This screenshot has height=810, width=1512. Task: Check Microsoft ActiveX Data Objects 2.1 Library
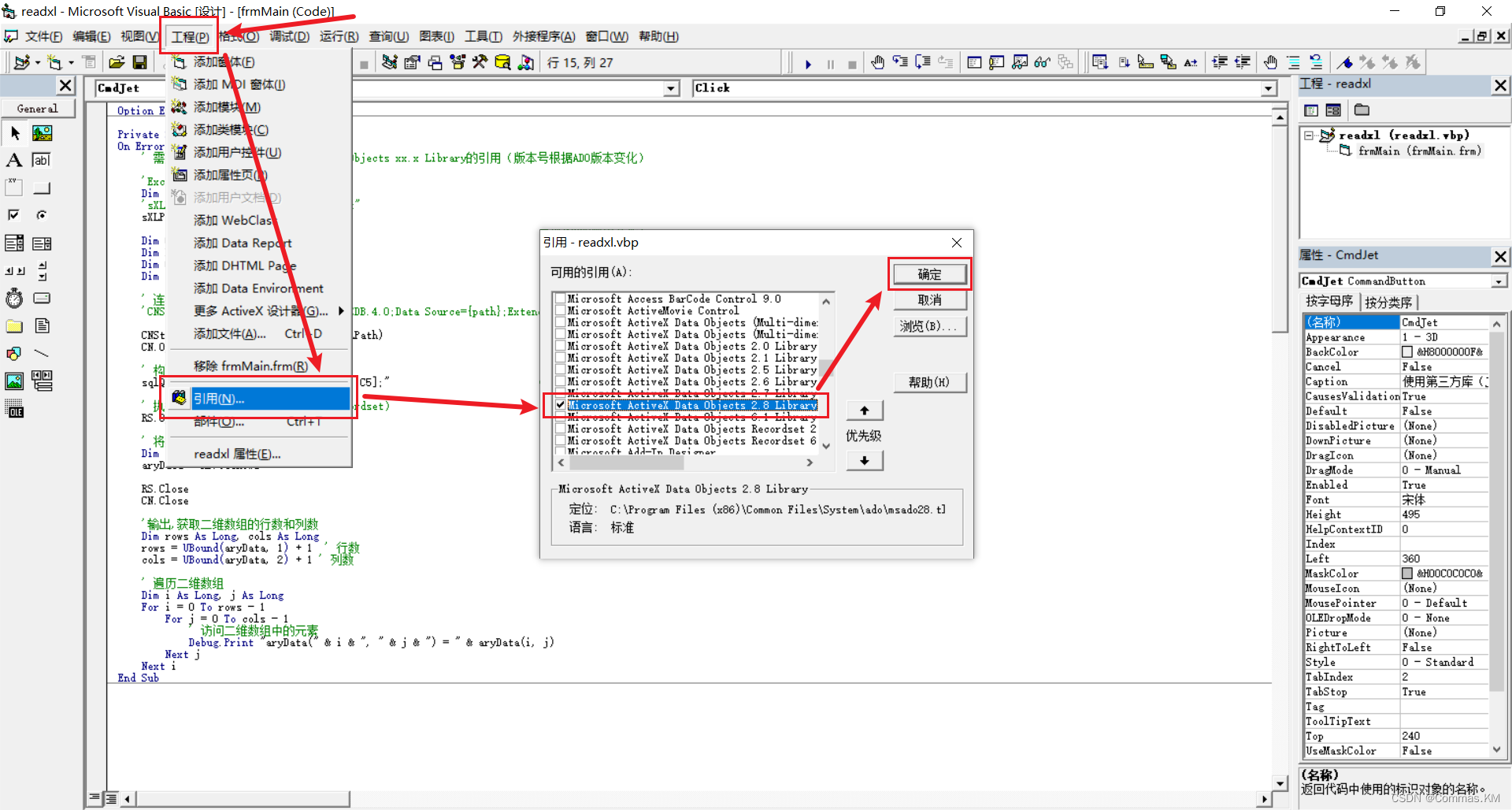[x=560, y=358]
